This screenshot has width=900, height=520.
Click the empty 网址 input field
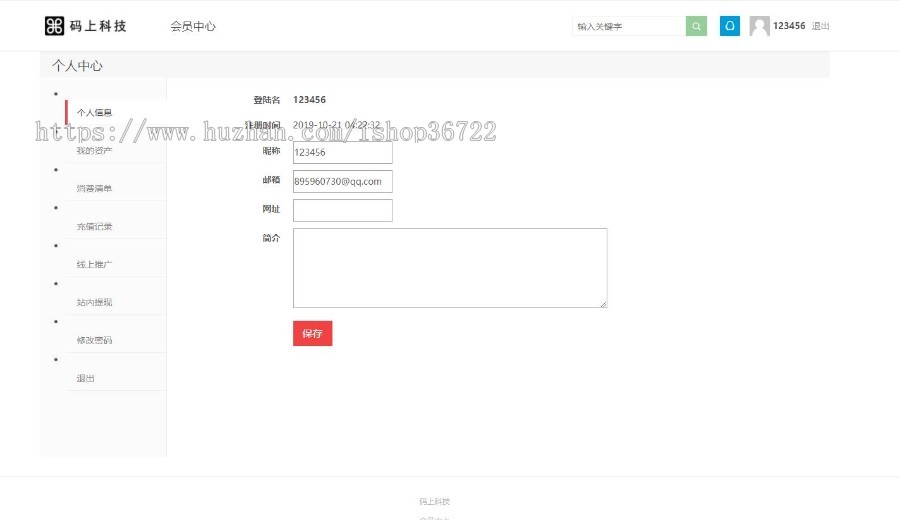(x=343, y=210)
